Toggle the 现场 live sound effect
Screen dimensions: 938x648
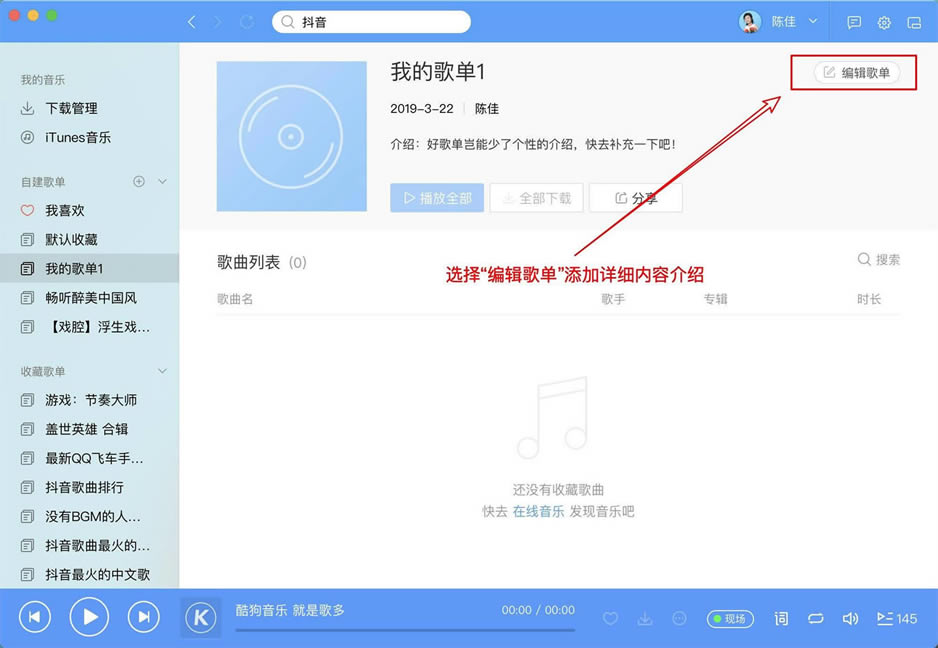point(730,618)
